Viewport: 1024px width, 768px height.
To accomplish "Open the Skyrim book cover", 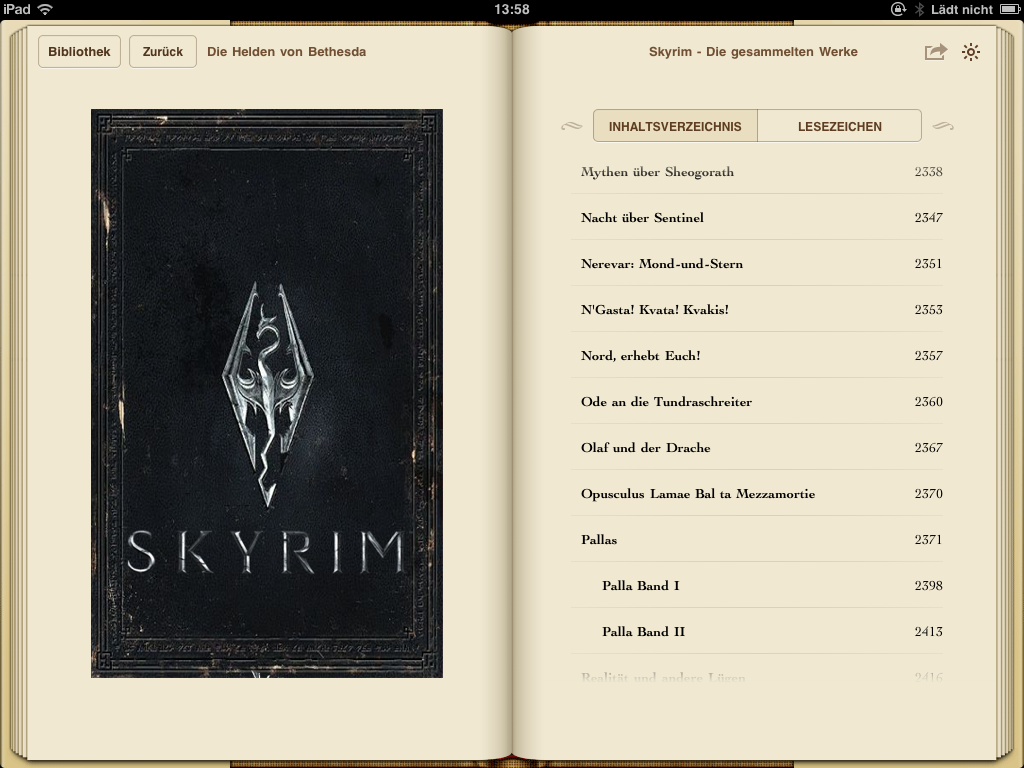I will (x=266, y=393).
